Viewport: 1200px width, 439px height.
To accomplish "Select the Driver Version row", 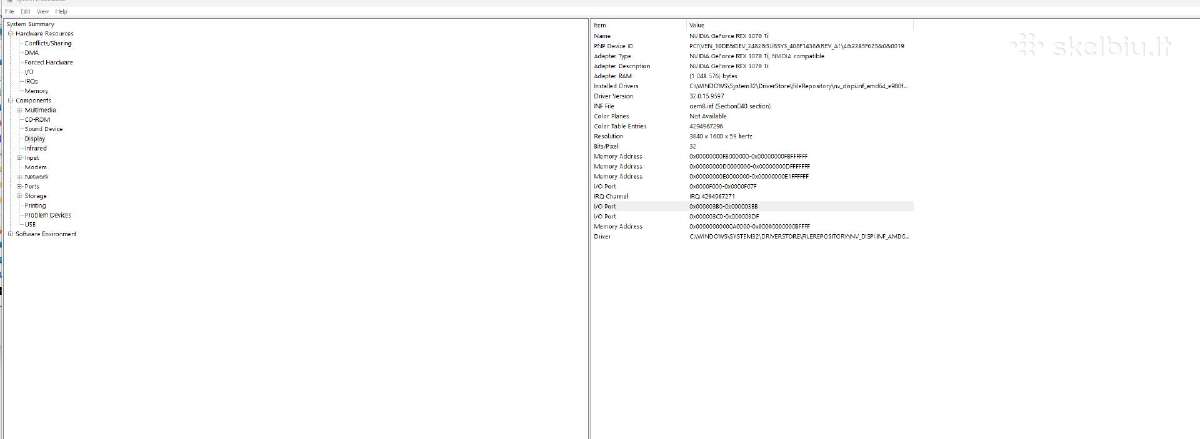I will pos(752,96).
